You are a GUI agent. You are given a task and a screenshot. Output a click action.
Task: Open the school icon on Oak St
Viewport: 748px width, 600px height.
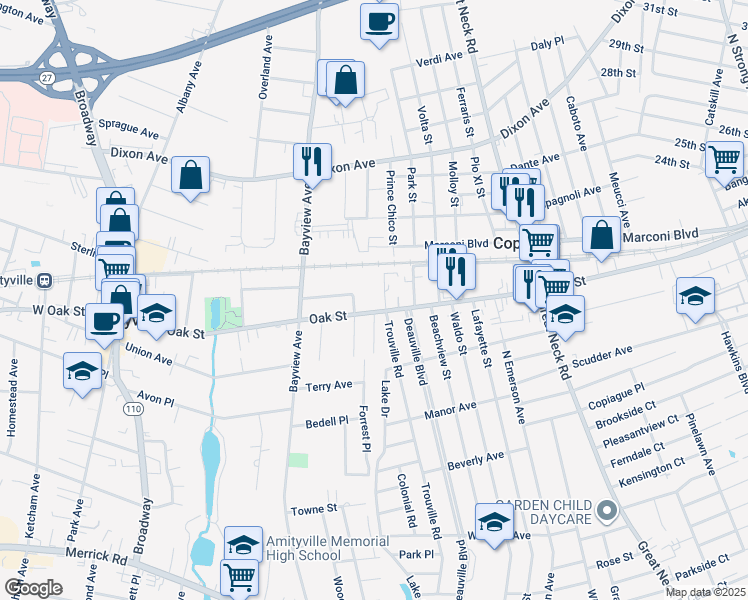point(156,313)
